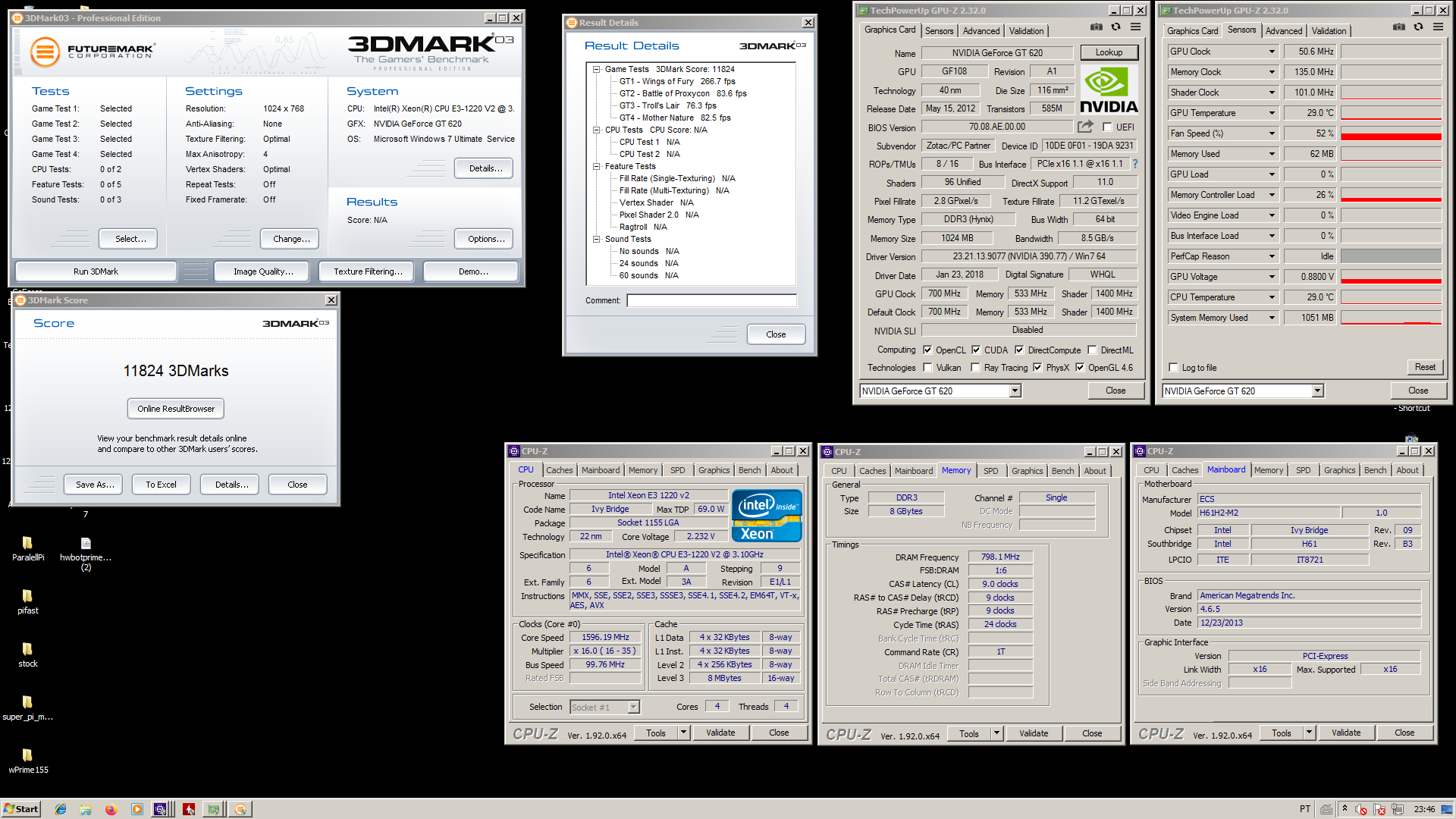This screenshot has width=1456, height=819.
Task: Select the wPrime155 desktop folder
Action: 27,761
